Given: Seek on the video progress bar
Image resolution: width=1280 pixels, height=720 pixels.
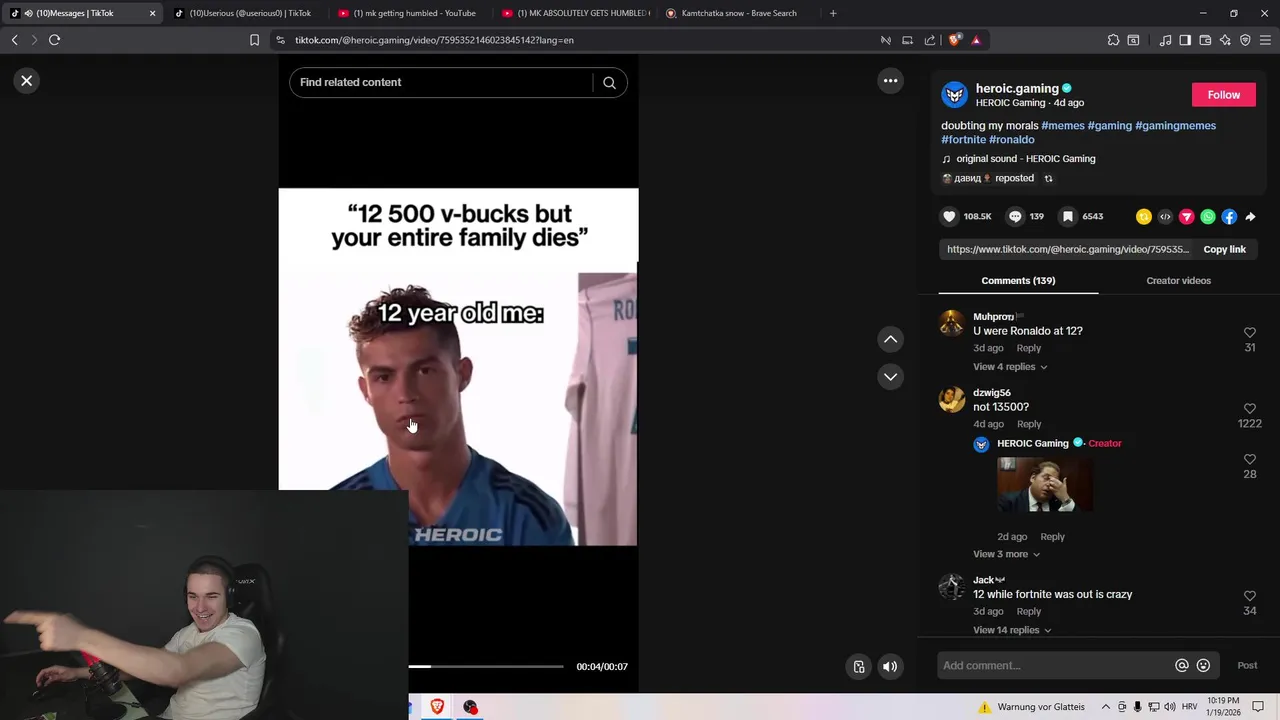Looking at the screenshot, I should (485, 666).
